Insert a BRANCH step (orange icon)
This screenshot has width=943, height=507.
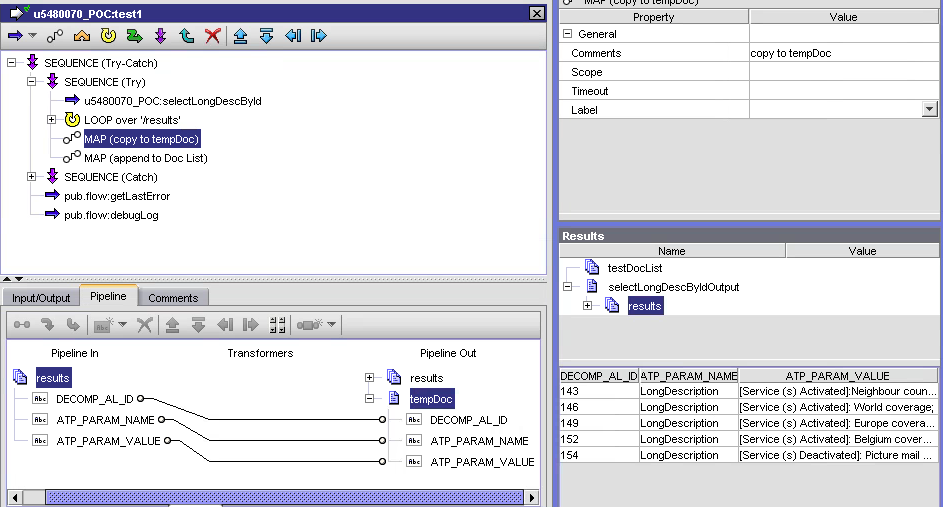click(82, 36)
